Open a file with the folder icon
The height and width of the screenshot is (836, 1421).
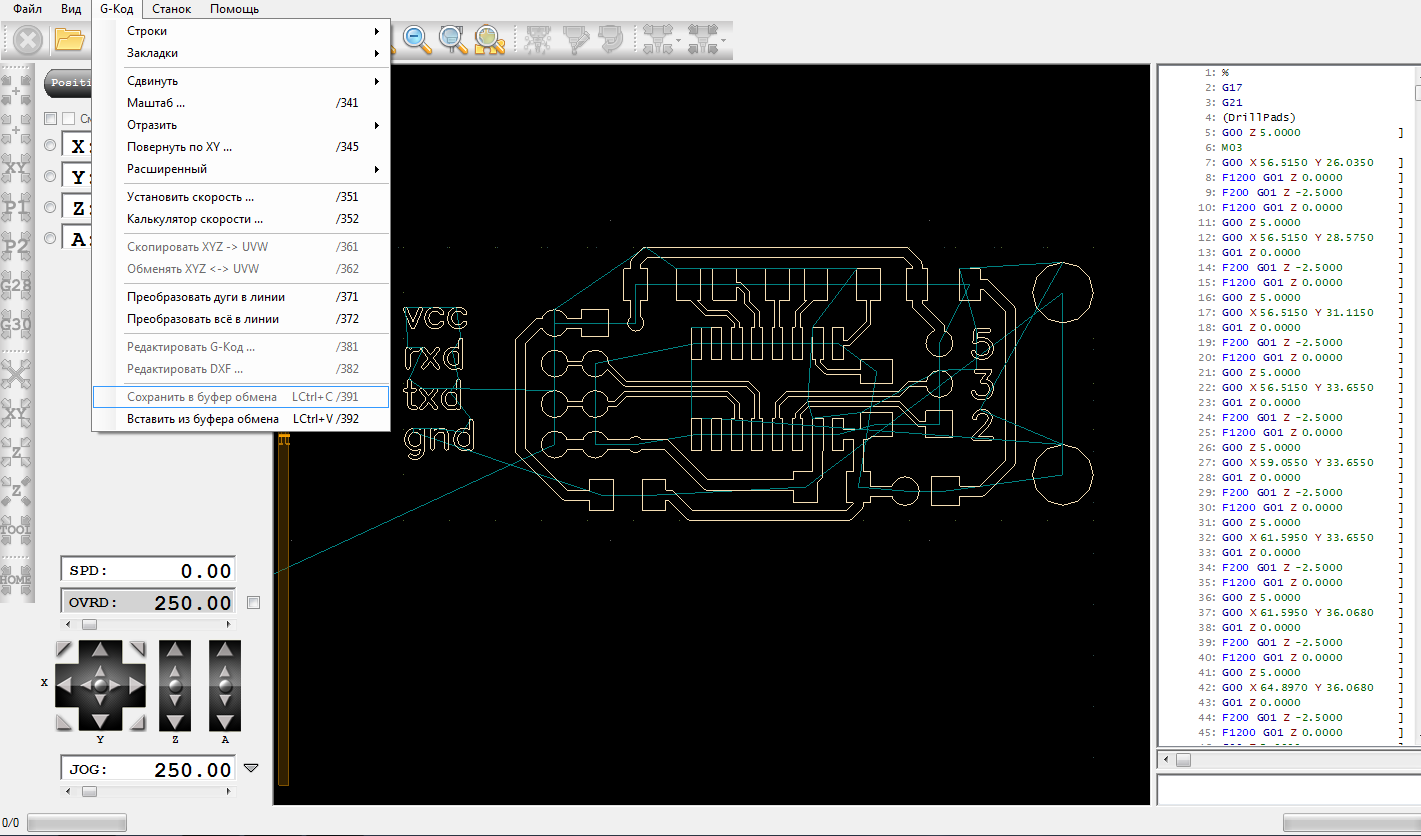pos(70,40)
